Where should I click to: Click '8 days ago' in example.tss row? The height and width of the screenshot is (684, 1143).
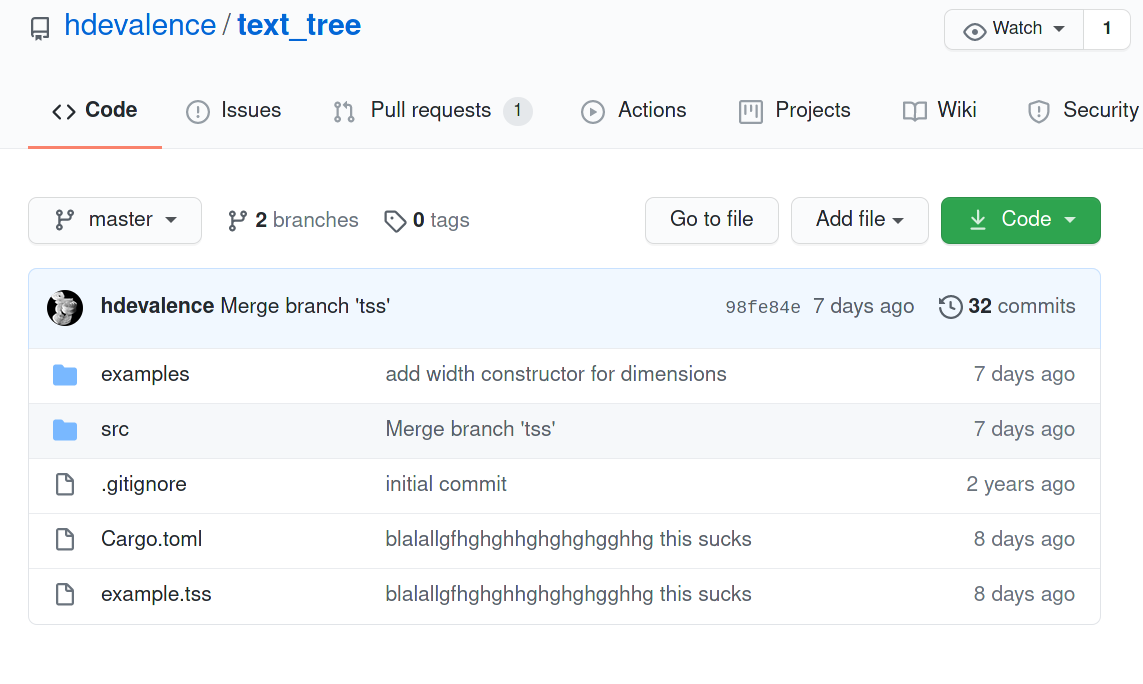pos(1024,594)
